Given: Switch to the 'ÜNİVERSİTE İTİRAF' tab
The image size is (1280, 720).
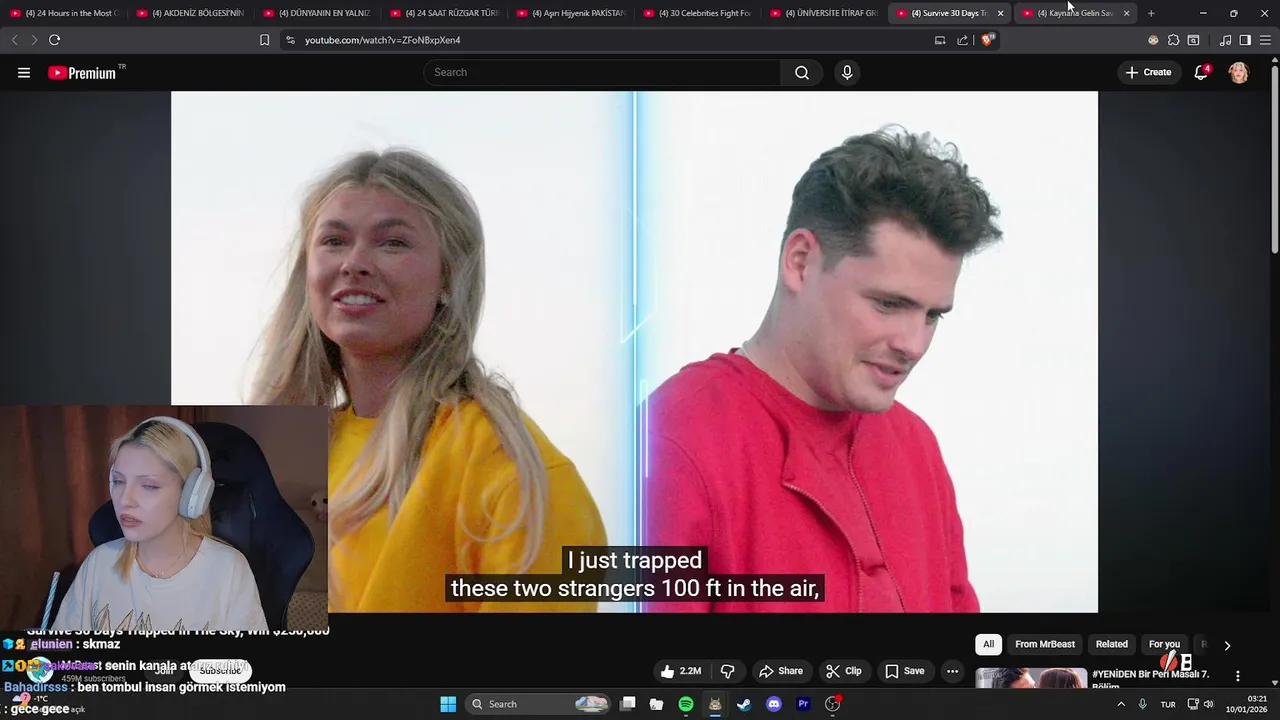Looking at the screenshot, I should (824, 13).
